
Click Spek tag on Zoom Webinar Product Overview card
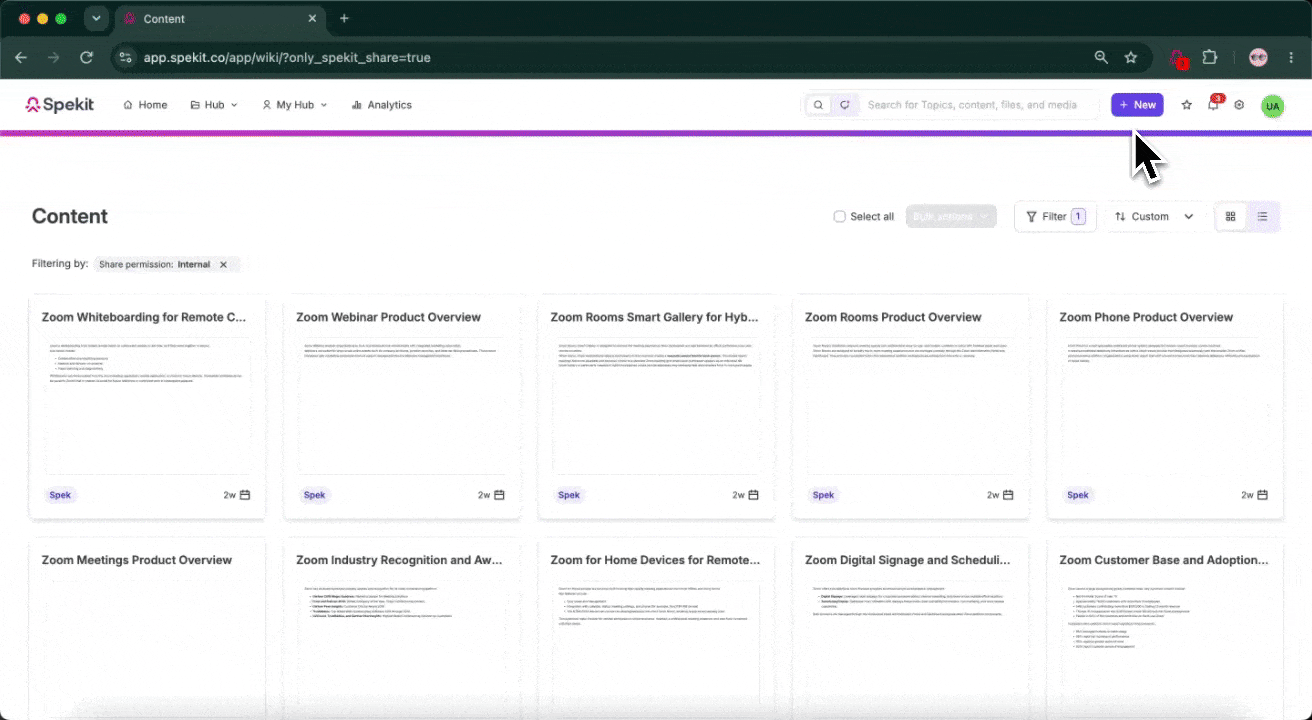(315, 495)
